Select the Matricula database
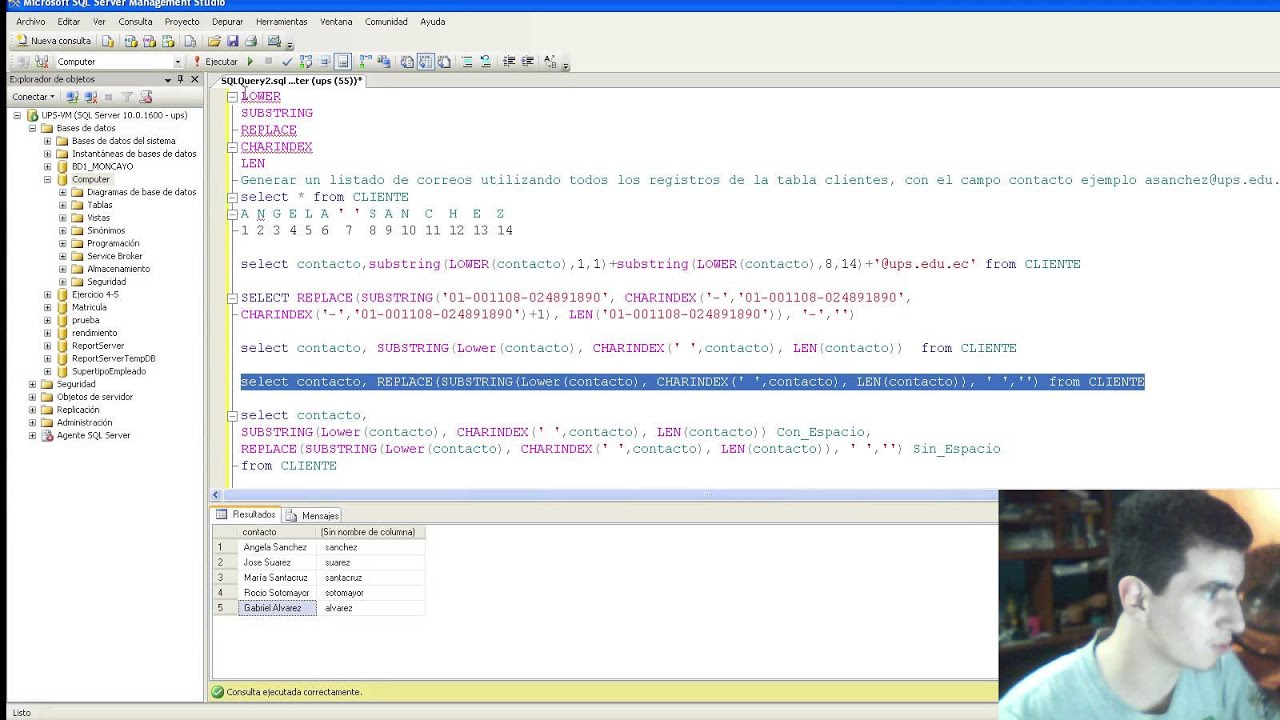1280x720 pixels. [x=89, y=308]
